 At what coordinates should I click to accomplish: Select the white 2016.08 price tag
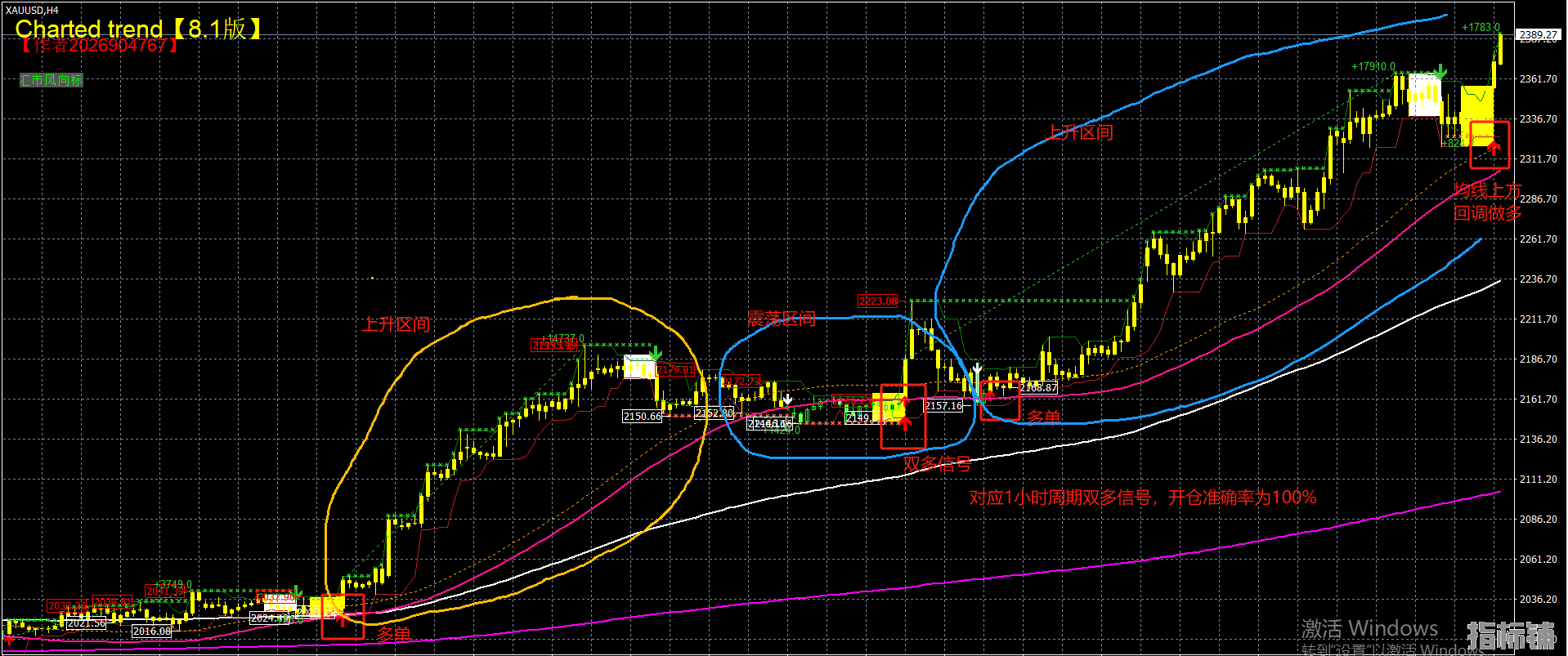(x=152, y=631)
